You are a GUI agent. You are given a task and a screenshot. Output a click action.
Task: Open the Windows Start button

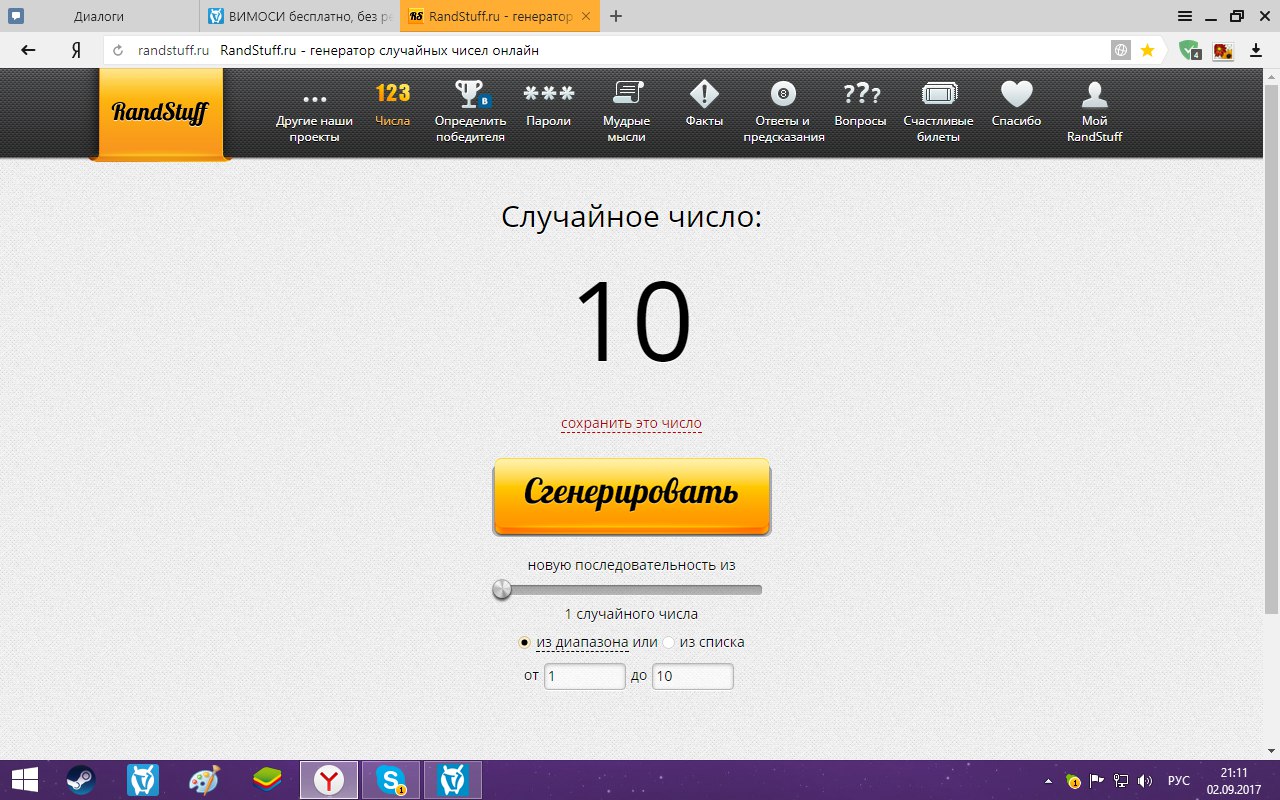pyautogui.click(x=24, y=780)
